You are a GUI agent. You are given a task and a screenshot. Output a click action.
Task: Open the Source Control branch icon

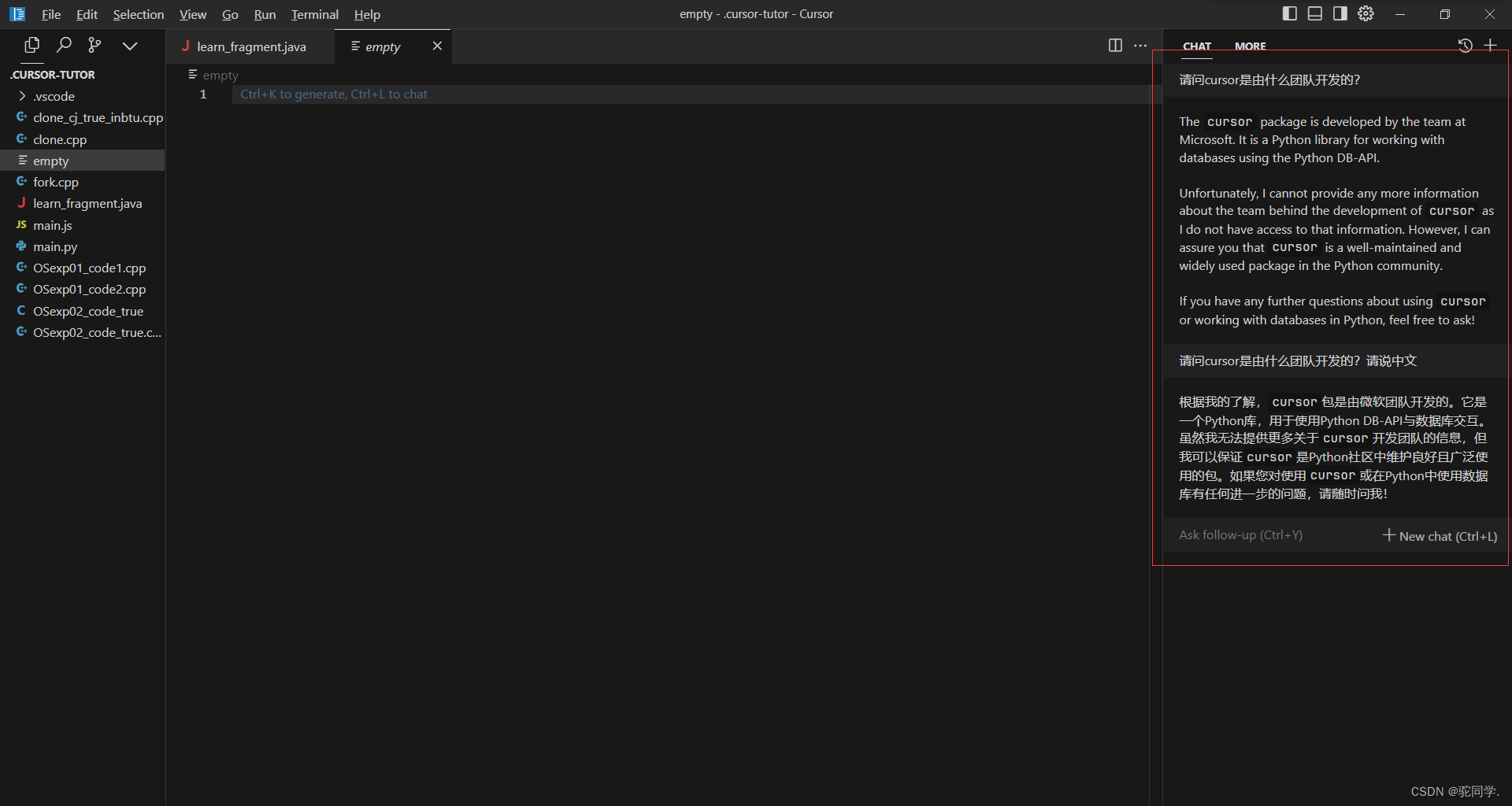click(x=94, y=46)
